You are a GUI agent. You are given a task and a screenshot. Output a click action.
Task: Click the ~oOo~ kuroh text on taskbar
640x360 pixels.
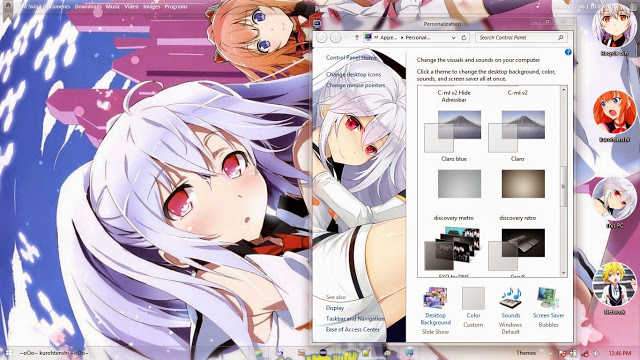click(x=54, y=353)
